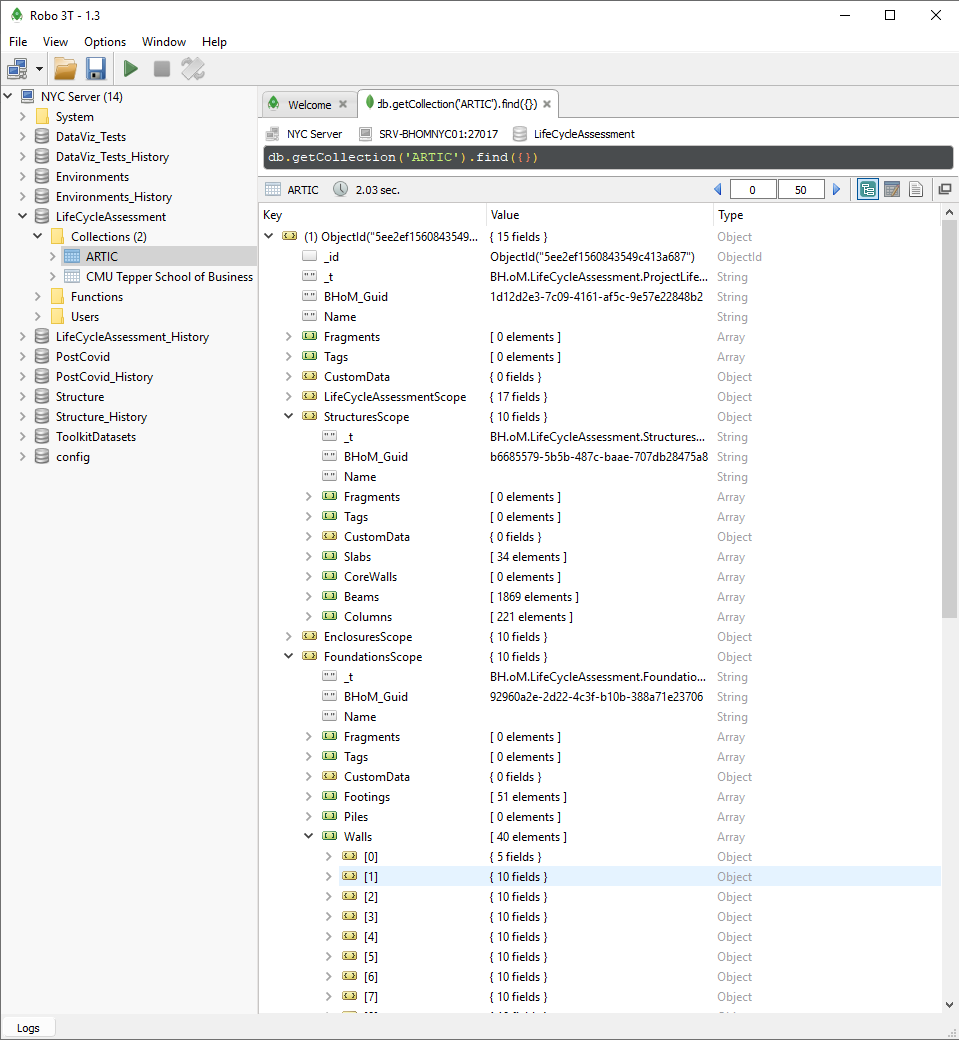This screenshot has width=959, height=1040.
Task: Expand the DataViz_Tests database
Action: tap(23, 137)
